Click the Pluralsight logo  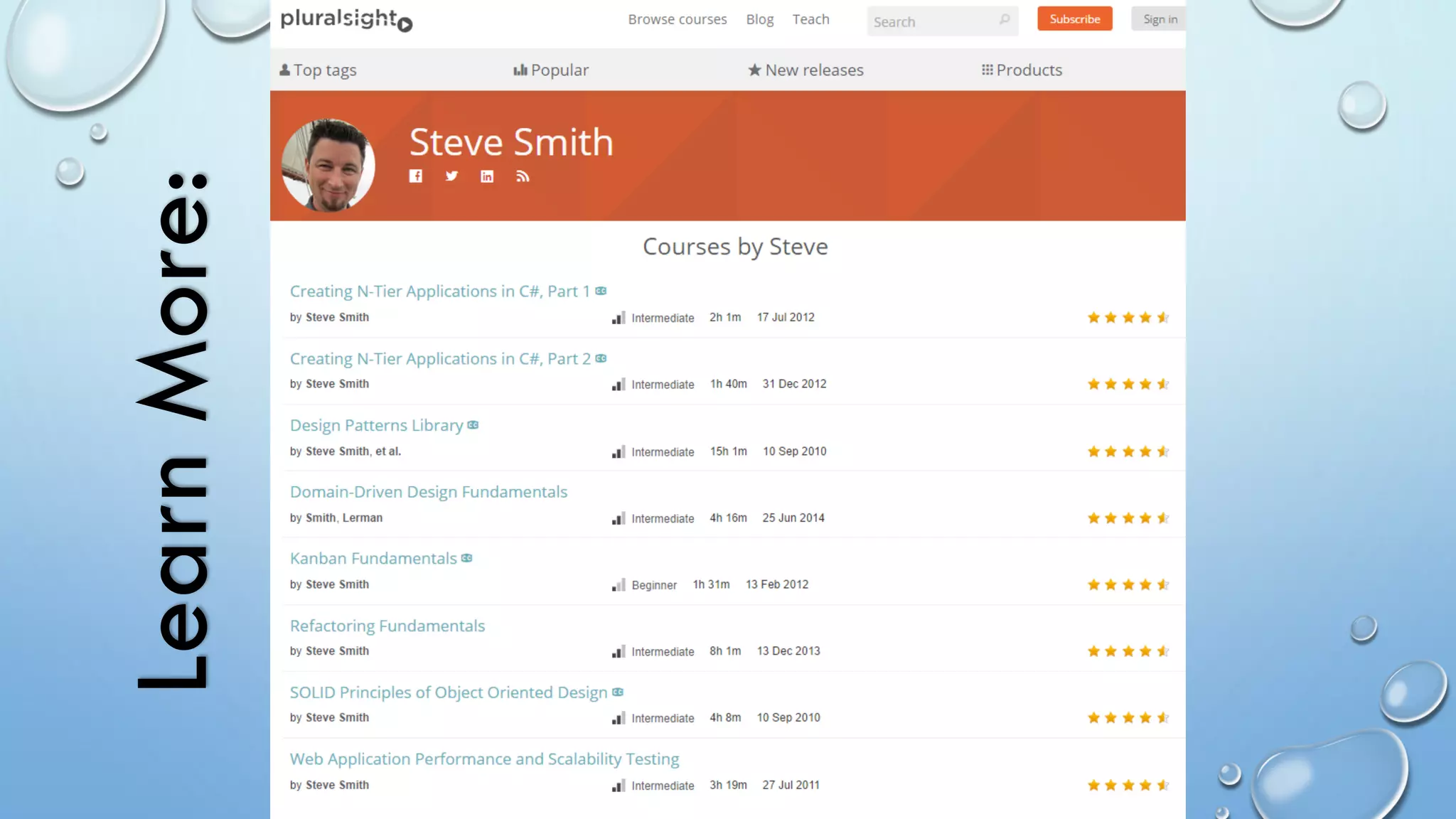[x=346, y=20]
